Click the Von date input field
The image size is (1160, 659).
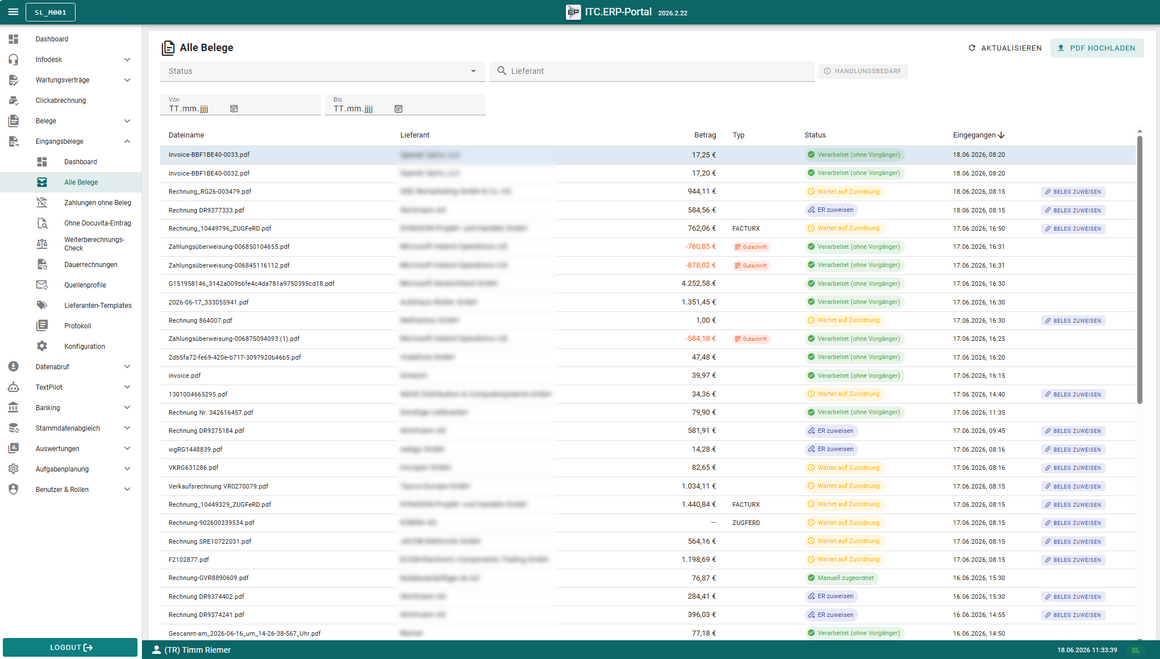point(240,105)
